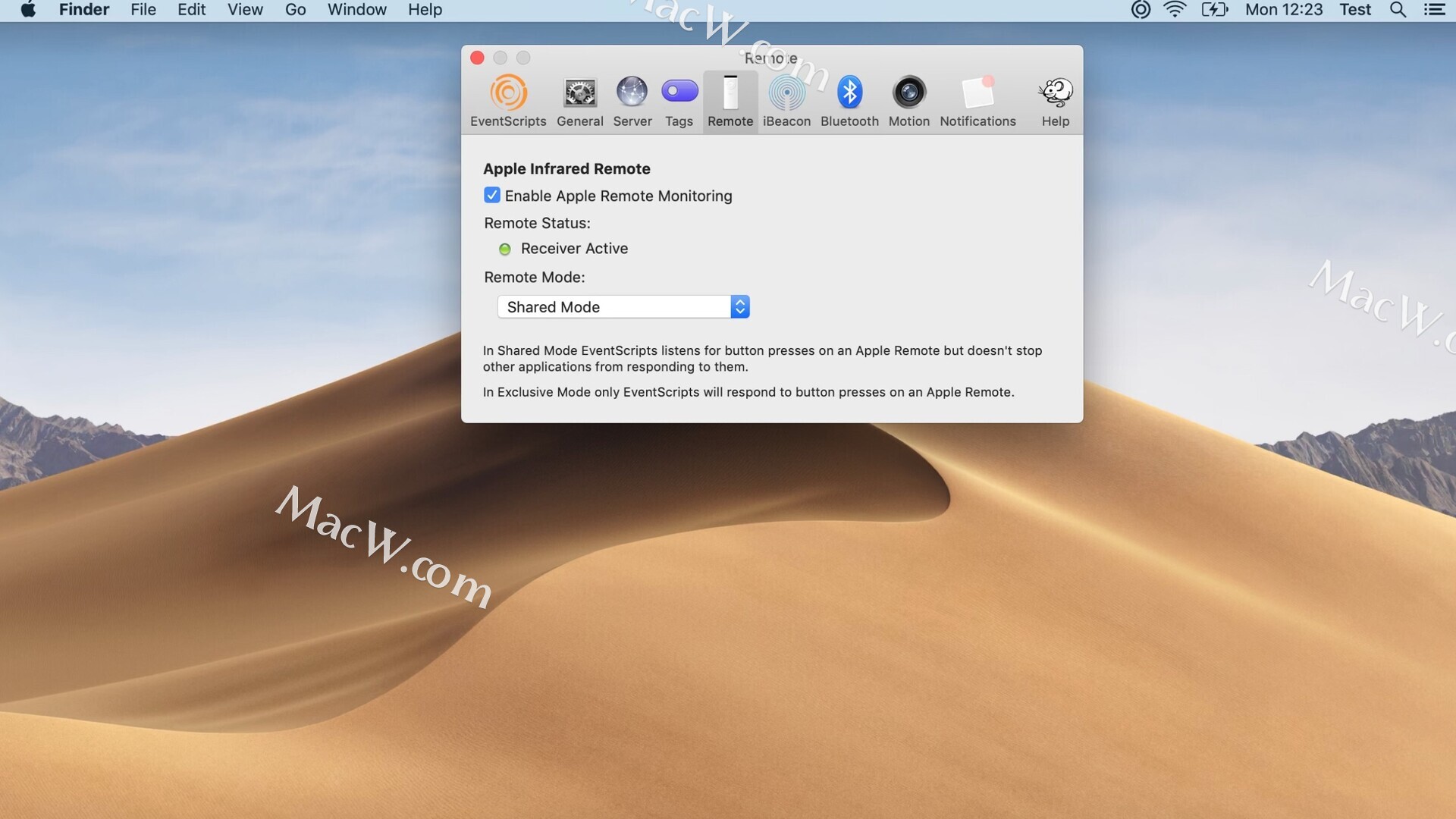1456x819 pixels.
Task: Expand the Remote Mode Shared Mode dropdown
Action: pos(623,307)
